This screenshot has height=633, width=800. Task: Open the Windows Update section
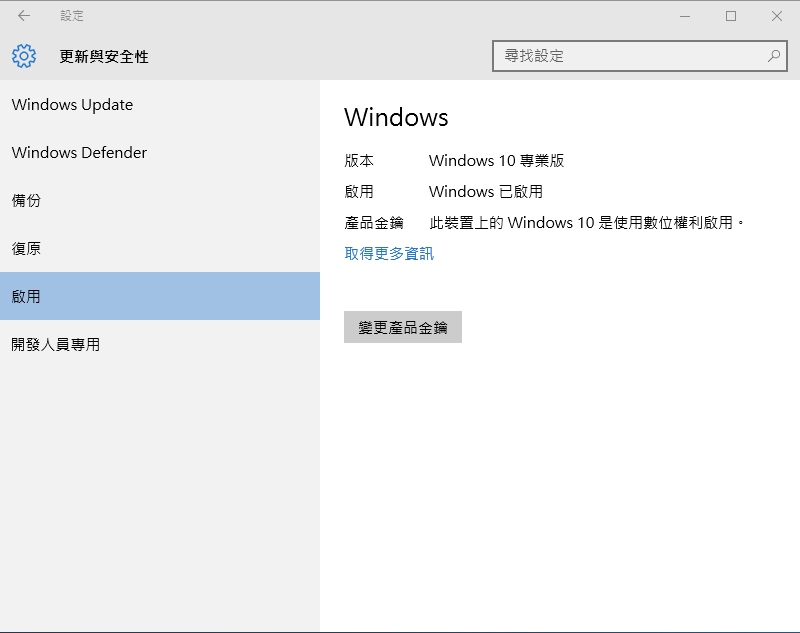(72, 105)
